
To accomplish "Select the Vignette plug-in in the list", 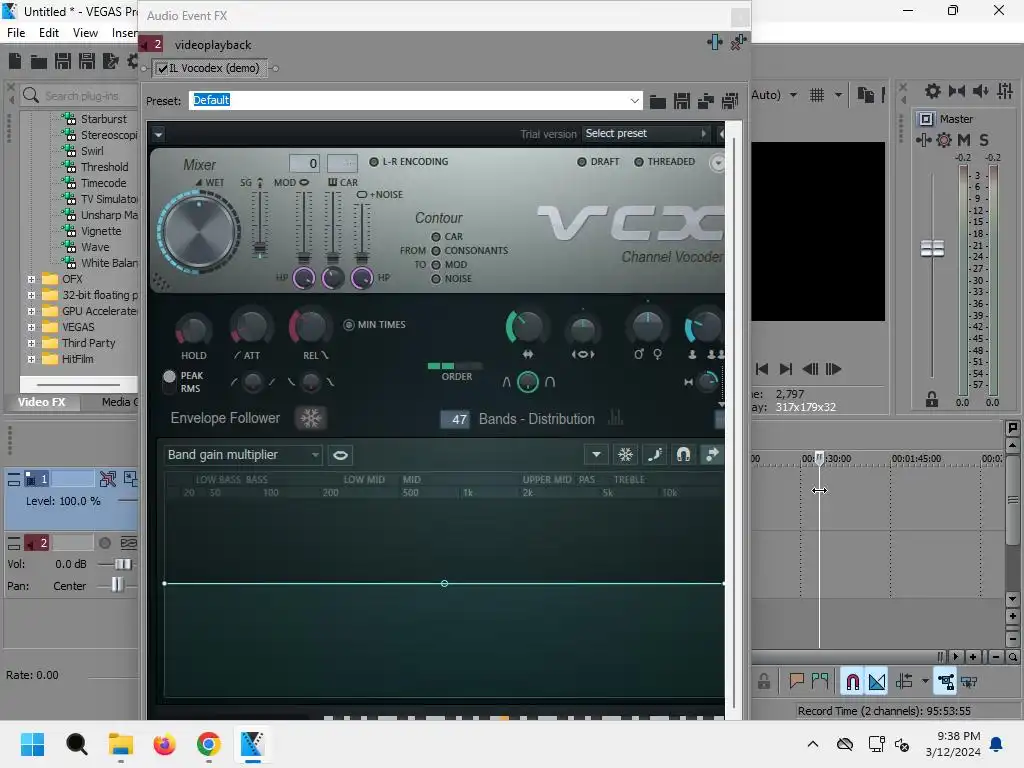I will (x=101, y=231).
